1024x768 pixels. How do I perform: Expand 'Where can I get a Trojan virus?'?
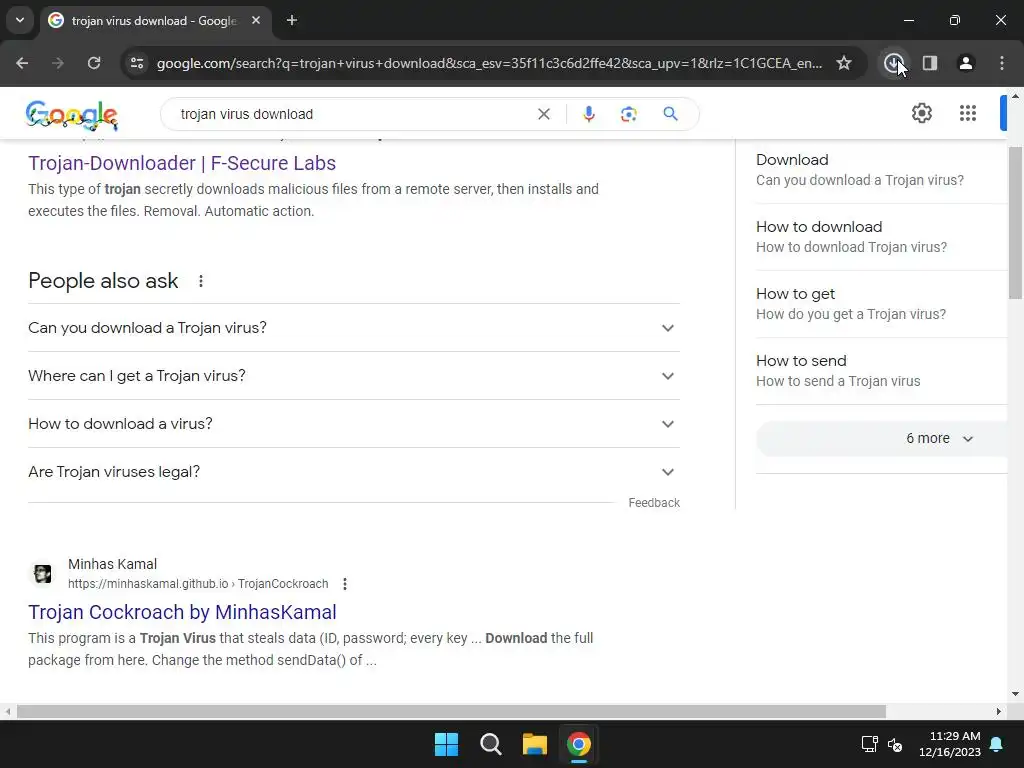click(x=353, y=376)
